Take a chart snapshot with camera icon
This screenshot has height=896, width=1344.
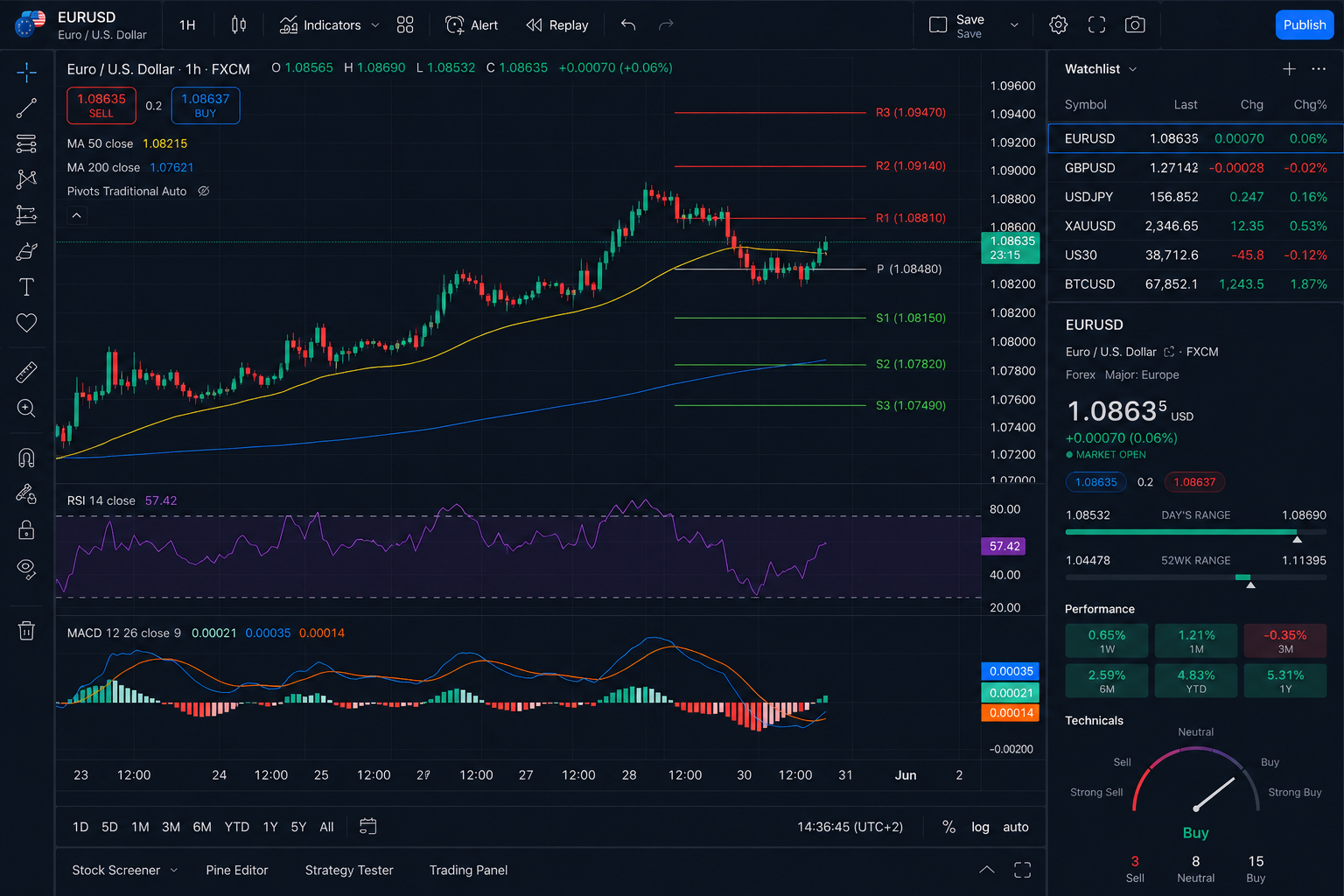1135,25
